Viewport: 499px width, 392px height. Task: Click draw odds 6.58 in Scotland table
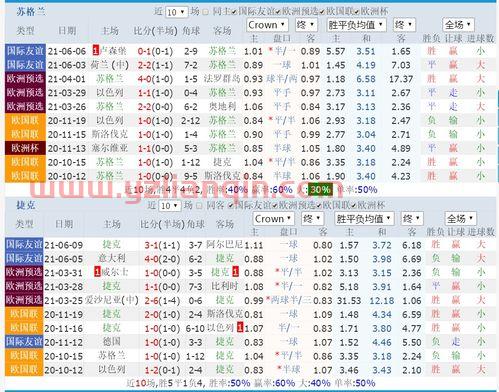pos(366,79)
